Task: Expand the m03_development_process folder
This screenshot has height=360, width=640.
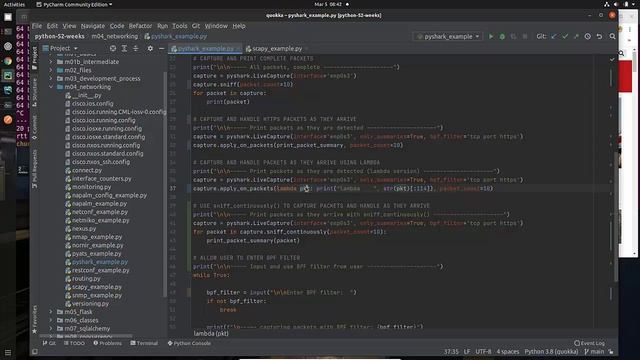Action: pos(51,78)
